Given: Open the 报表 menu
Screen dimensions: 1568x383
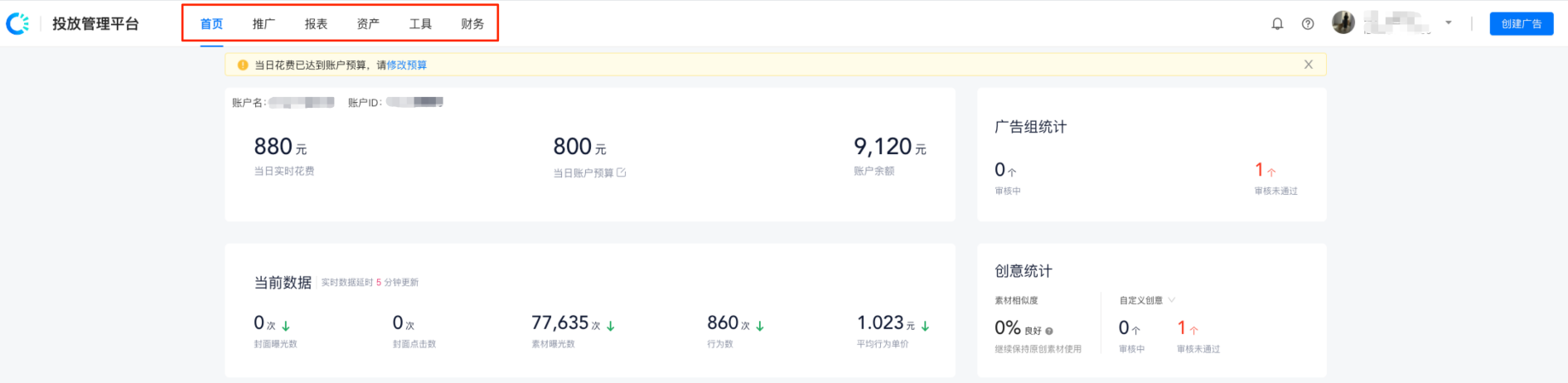Looking at the screenshot, I should pos(316,24).
